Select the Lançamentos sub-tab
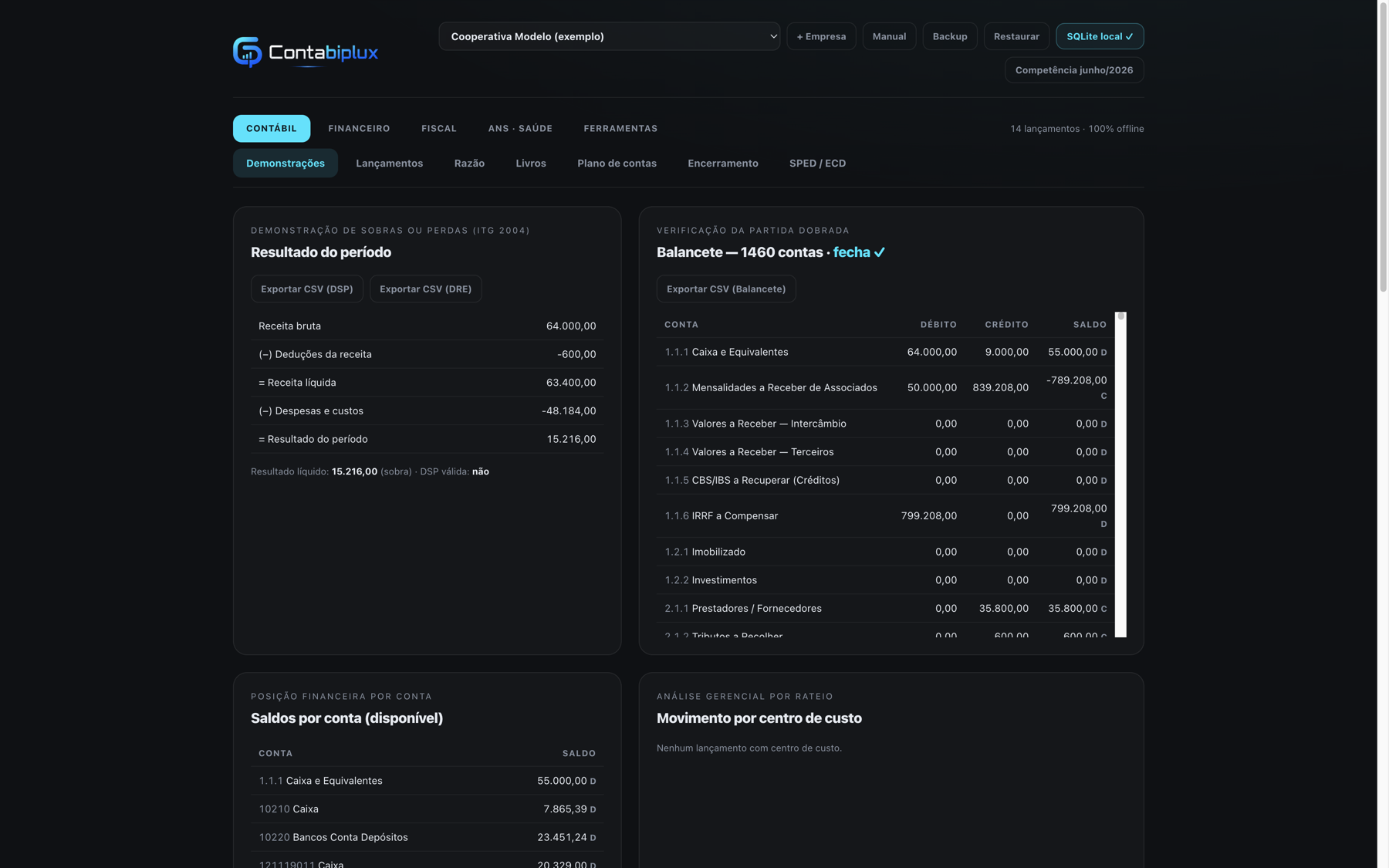 (x=389, y=163)
